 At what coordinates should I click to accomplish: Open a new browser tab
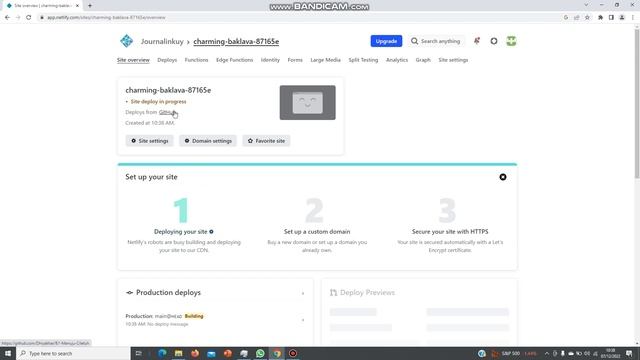coord(90,6)
